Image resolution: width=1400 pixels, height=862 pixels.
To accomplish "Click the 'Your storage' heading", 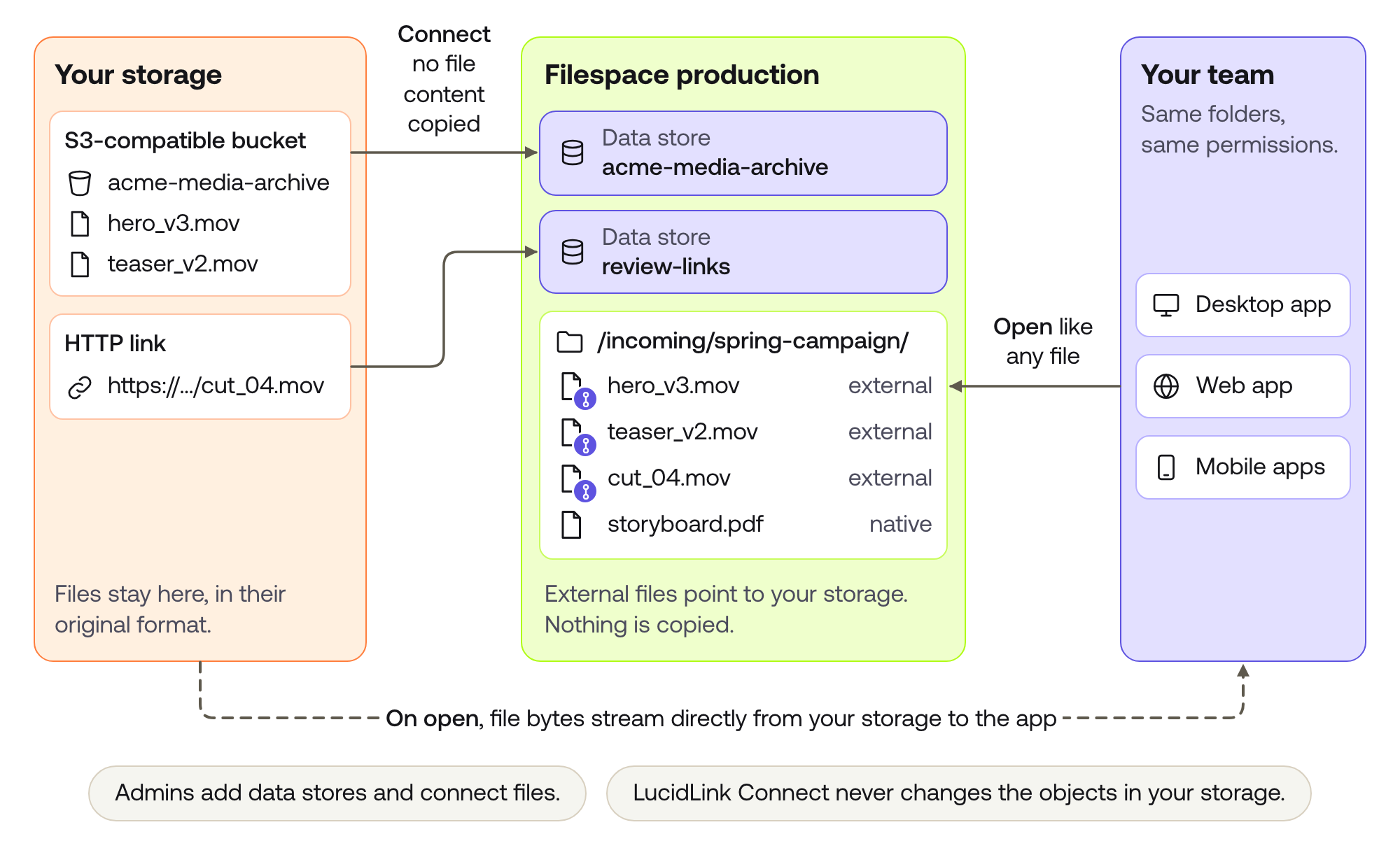I will 139,75.
